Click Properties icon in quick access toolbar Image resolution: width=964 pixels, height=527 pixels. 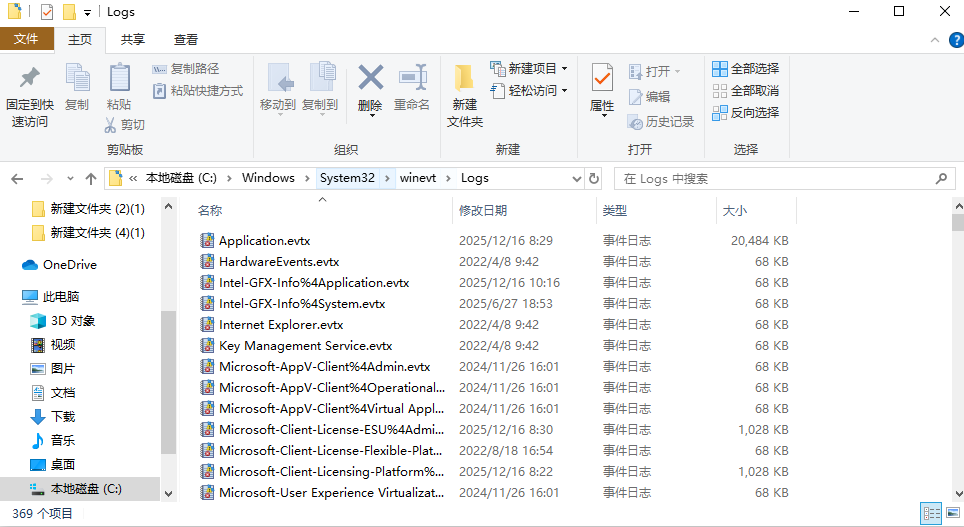click(47, 12)
